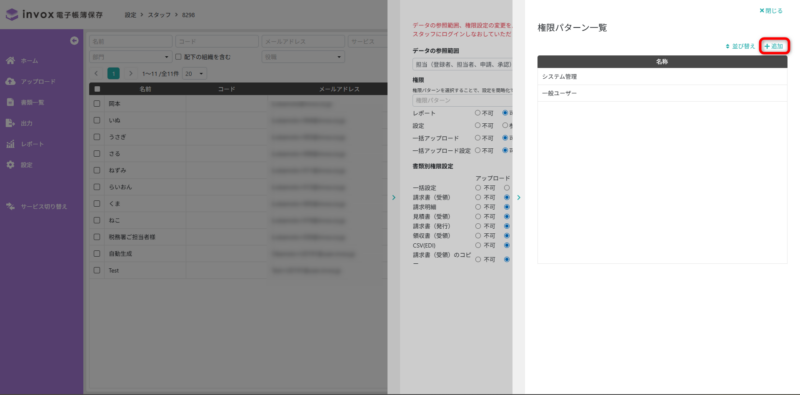Check the box for 岡本 row

[x=97, y=104]
